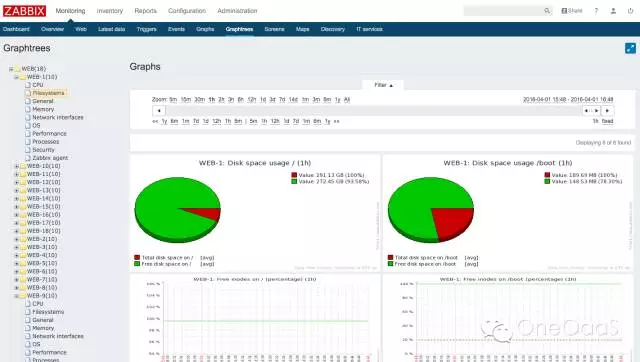Select WEB-17(10) tree label
Viewport: 640px width, 362px height.
pyautogui.click(x=43, y=223)
